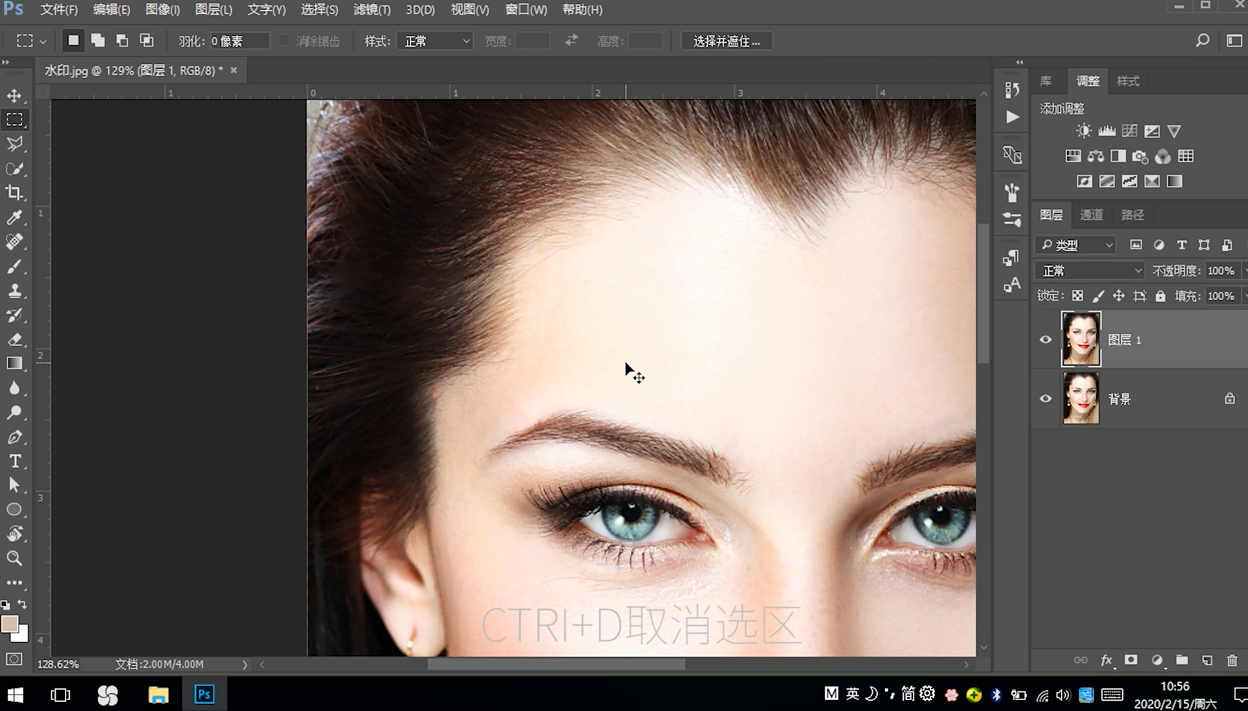The image size is (1248, 711).
Task: Select the Ellipse shape tool
Action: tap(14, 510)
